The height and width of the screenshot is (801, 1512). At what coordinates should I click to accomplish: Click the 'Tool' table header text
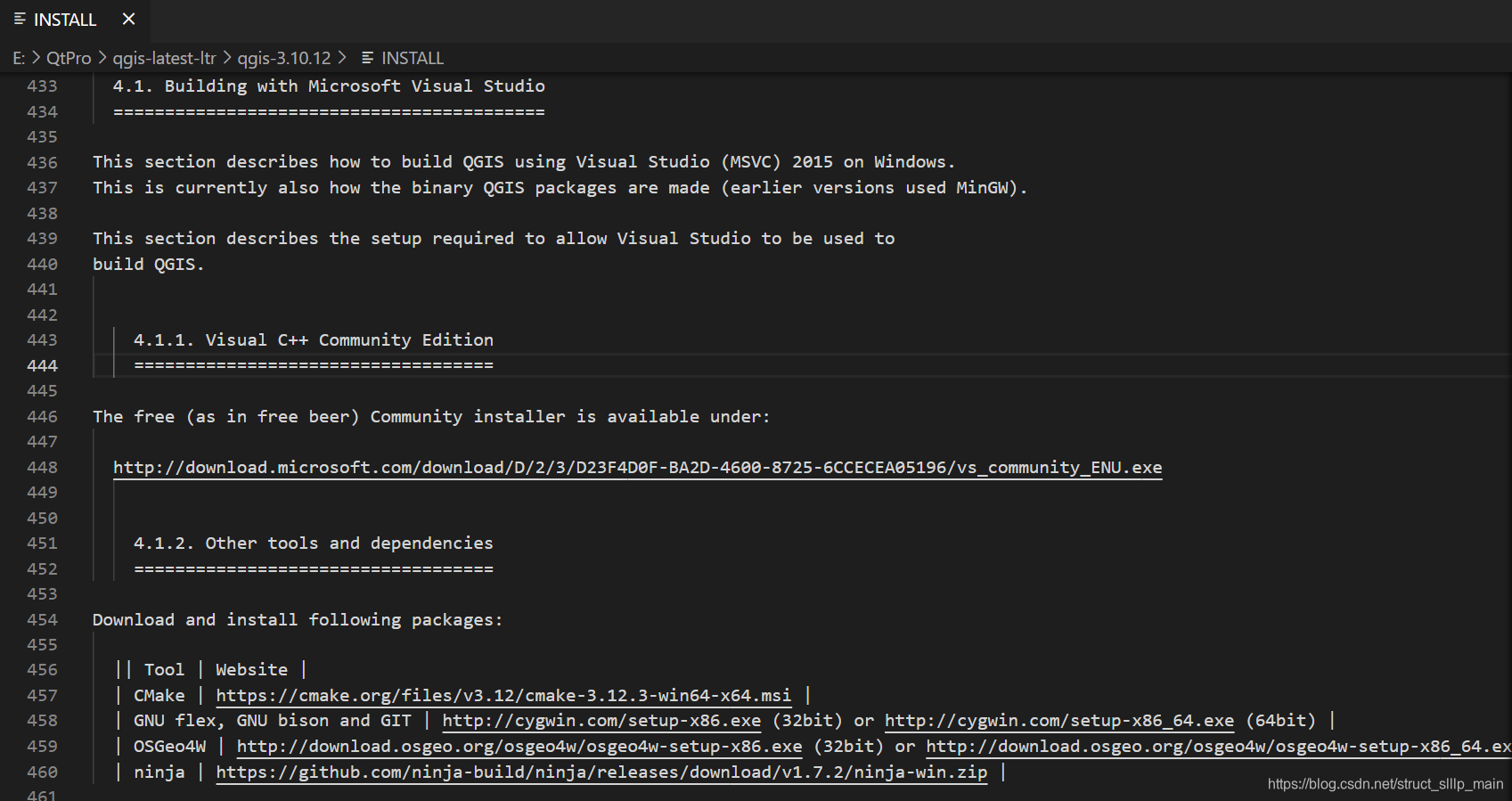[164, 670]
